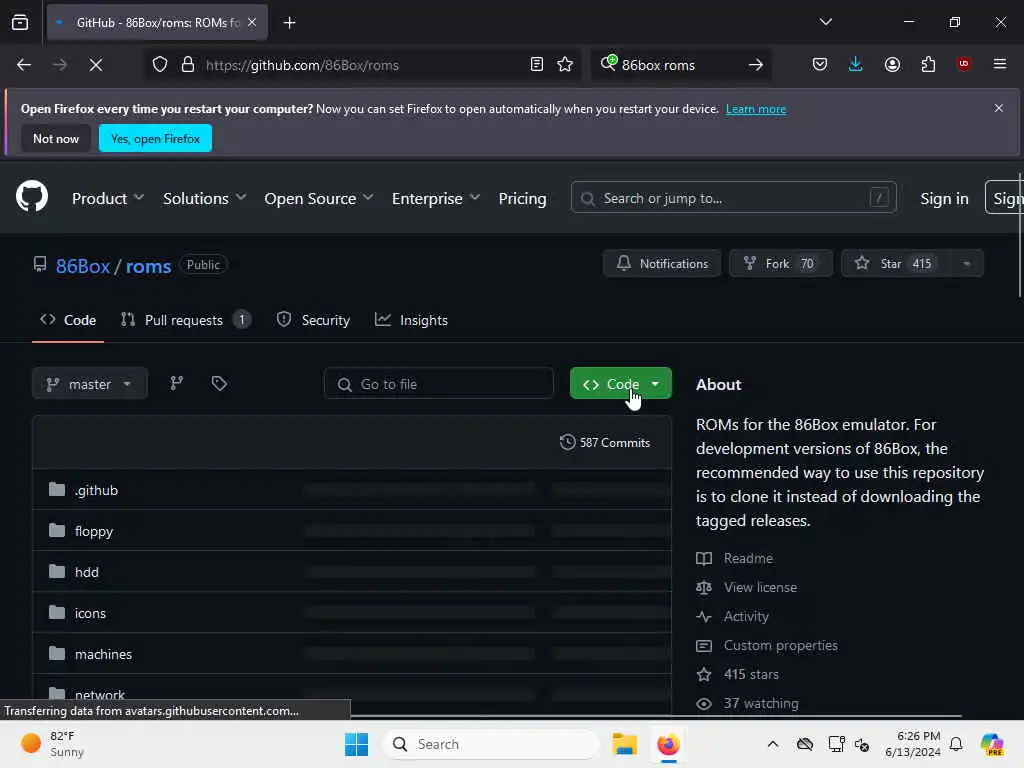
Task: Open the Windows notifications bell
Action: [x=956, y=744]
